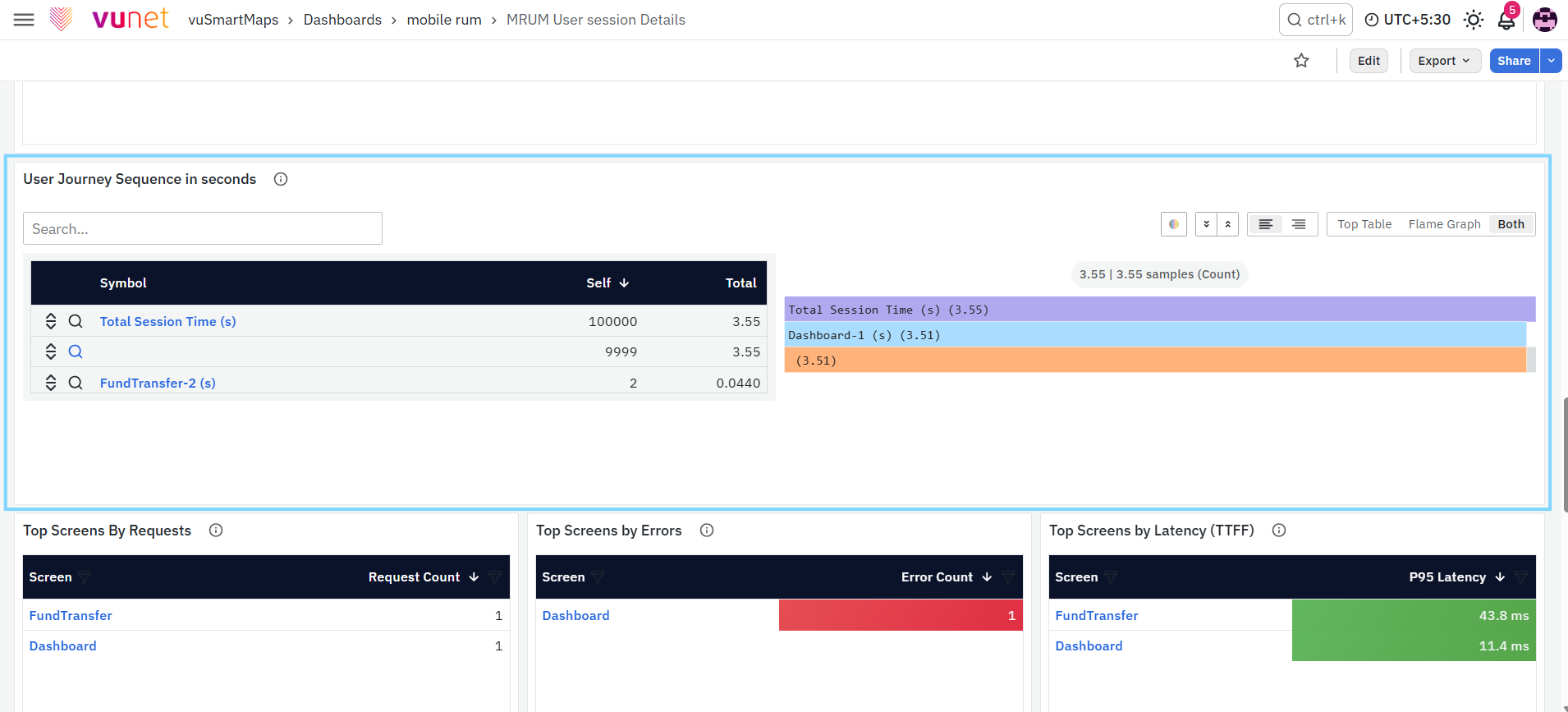Mark dashboard as favorite with star icon
Screen dimensions: 1568x712
pyautogui.click(x=1301, y=61)
